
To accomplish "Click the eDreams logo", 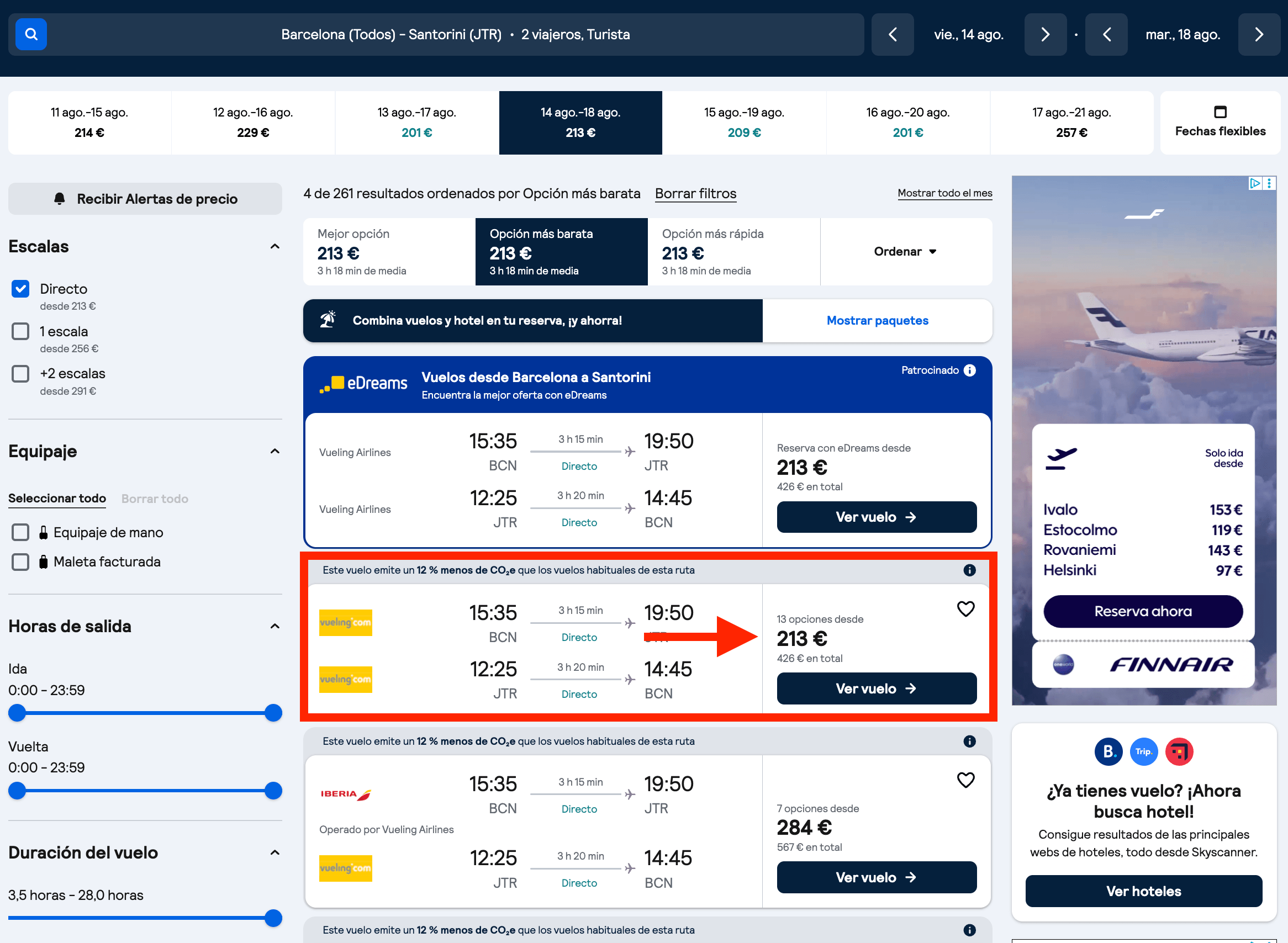I will point(363,384).
